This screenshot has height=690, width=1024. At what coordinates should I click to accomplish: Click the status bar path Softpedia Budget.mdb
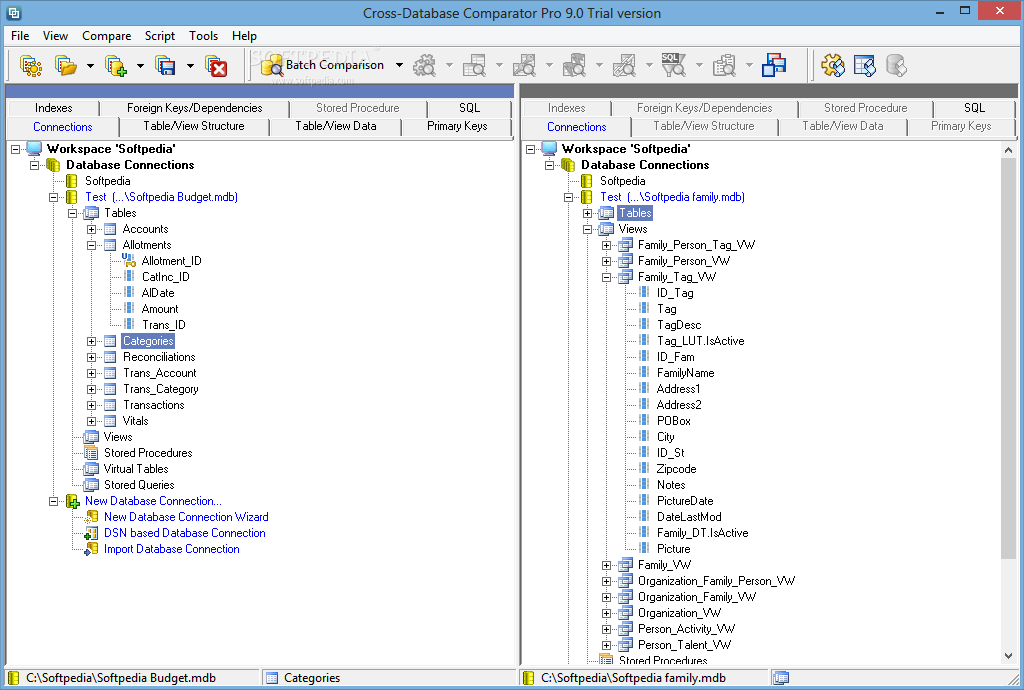tap(121, 678)
